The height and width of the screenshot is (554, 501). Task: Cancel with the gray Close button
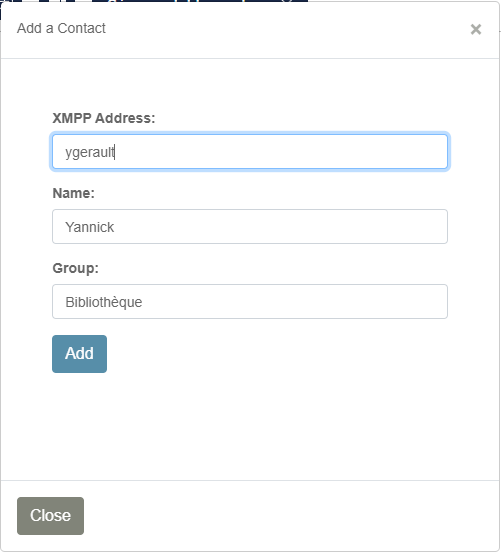(x=51, y=515)
